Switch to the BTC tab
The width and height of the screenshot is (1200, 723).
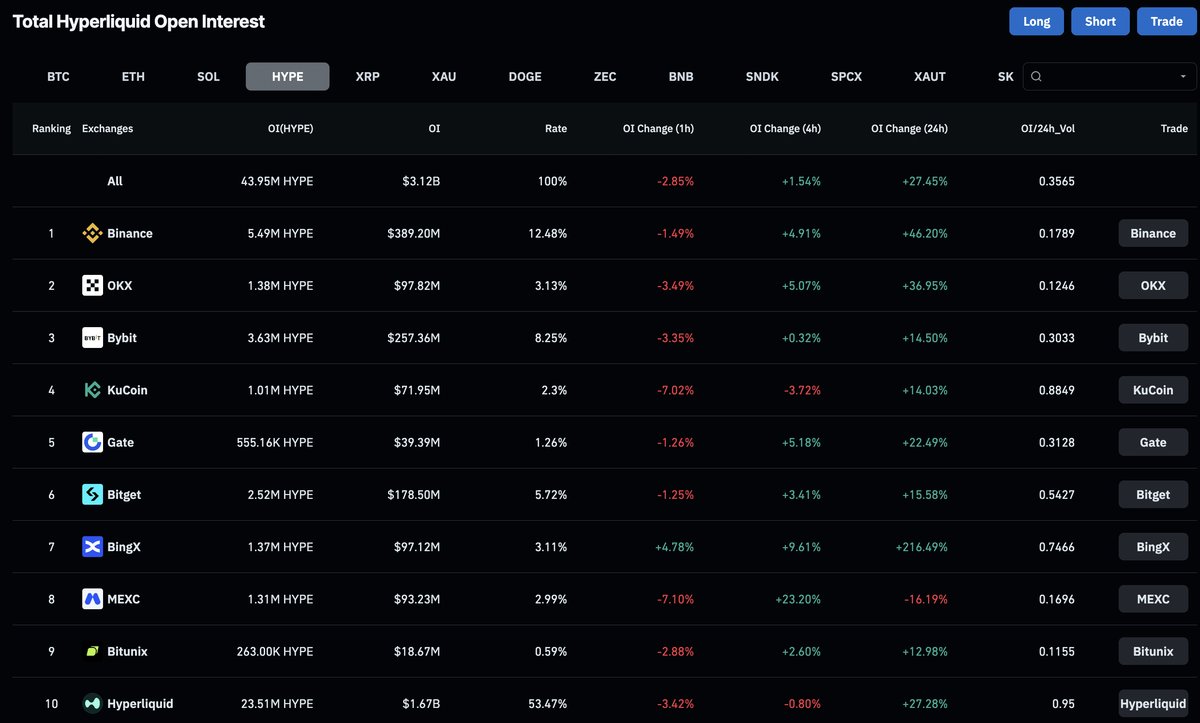pos(58,76)
